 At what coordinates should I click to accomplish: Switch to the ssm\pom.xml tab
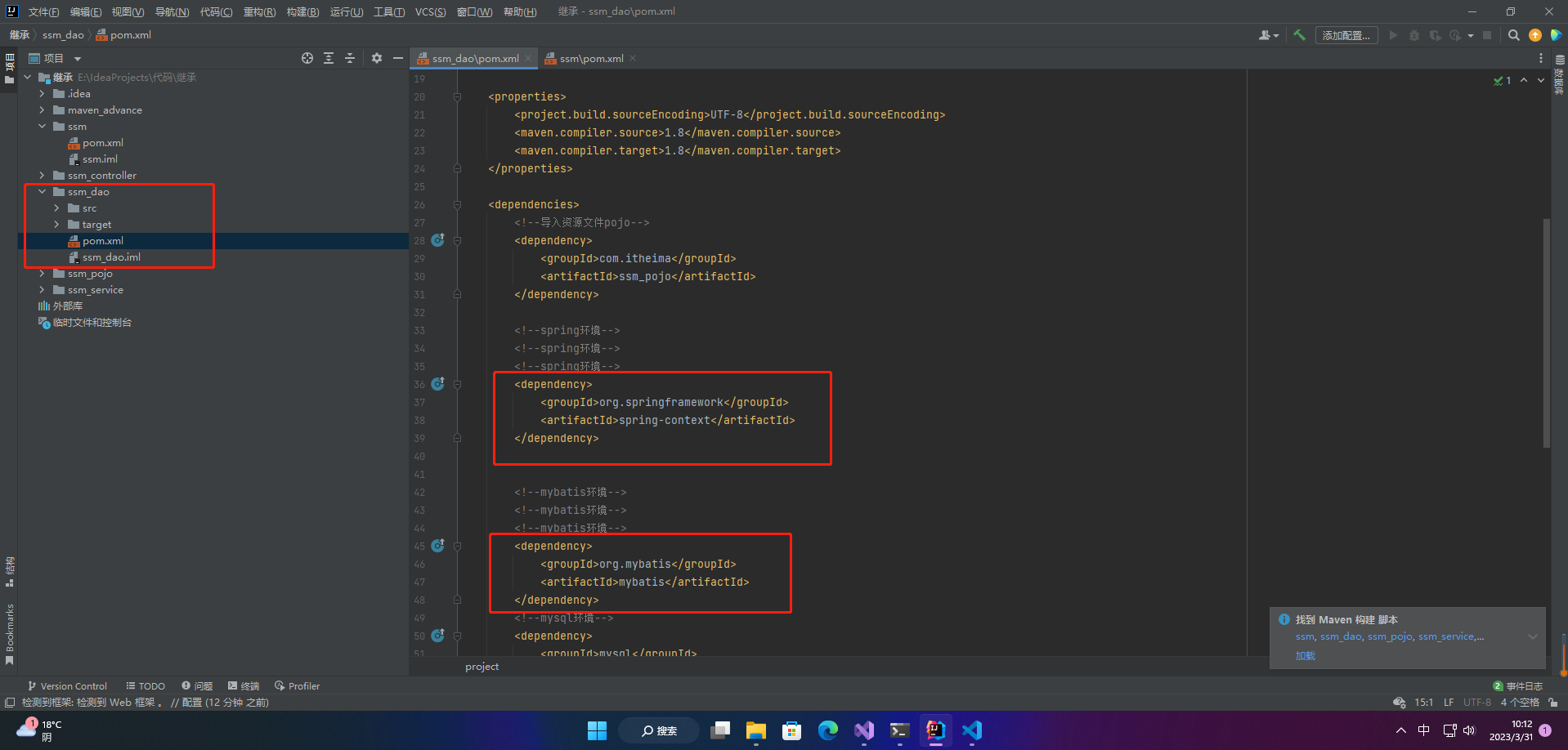pyautogui.click(x=591, y=59)
